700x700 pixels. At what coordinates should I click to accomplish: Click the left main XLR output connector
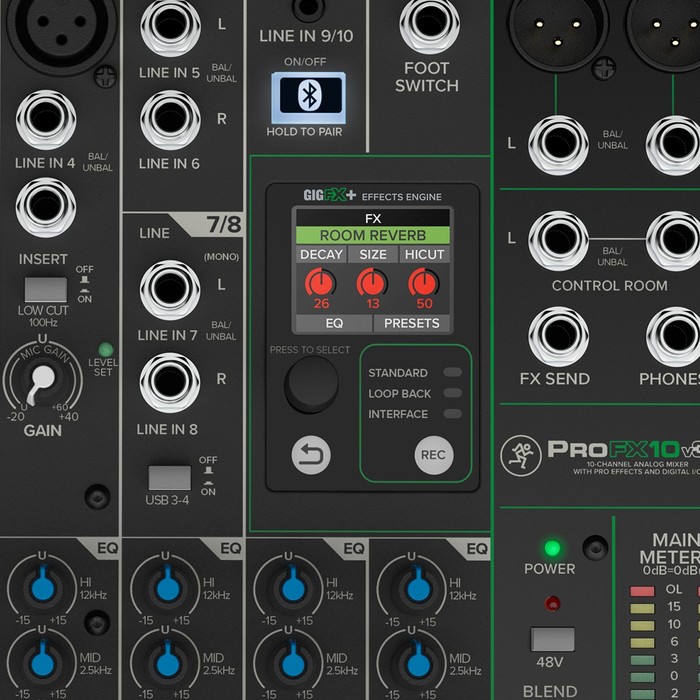coord(557,33)
